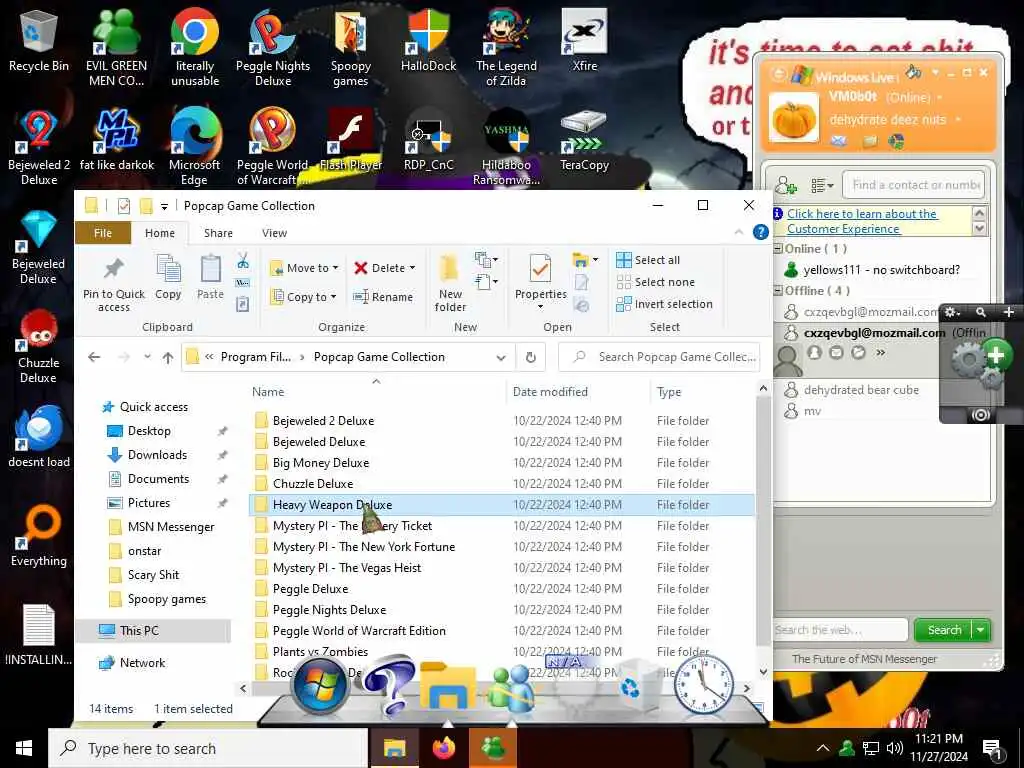Select the Chuzzle Deluxe folder row
The height and width of the screenshot is (768, 1024).
[502, 484]
